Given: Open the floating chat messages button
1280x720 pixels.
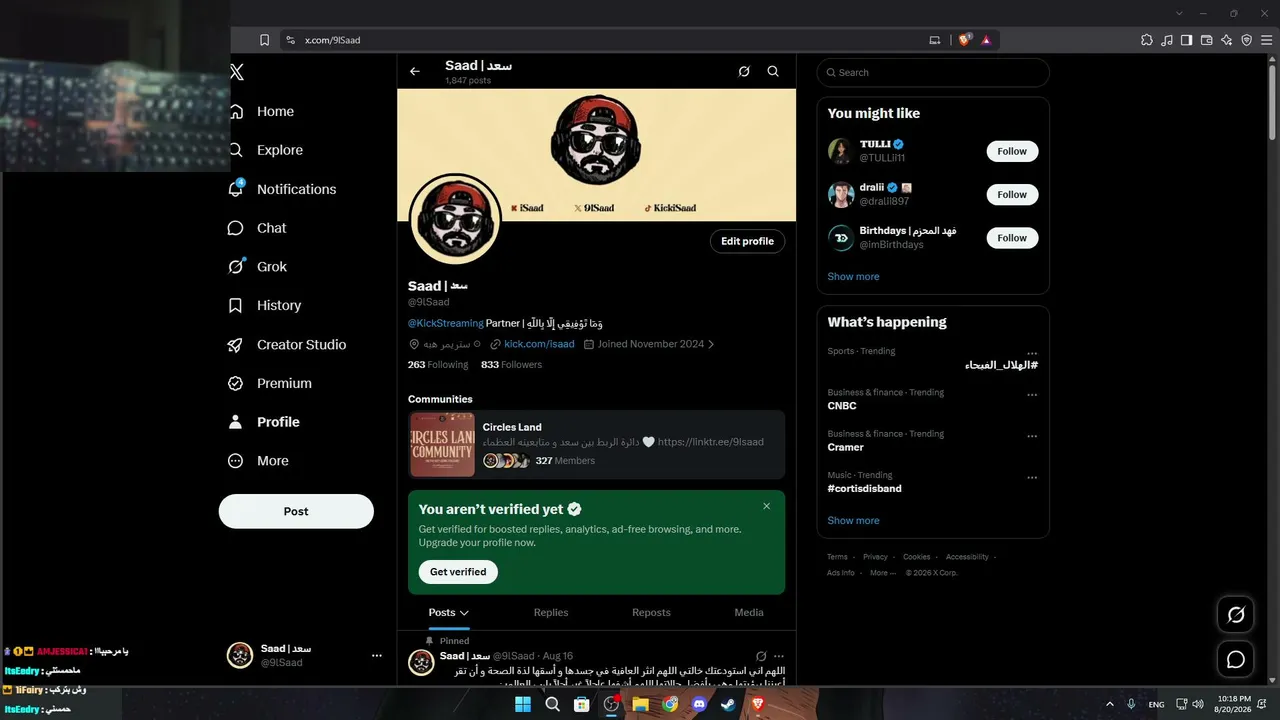Looking at the screenshot, I should [1236, 660].
